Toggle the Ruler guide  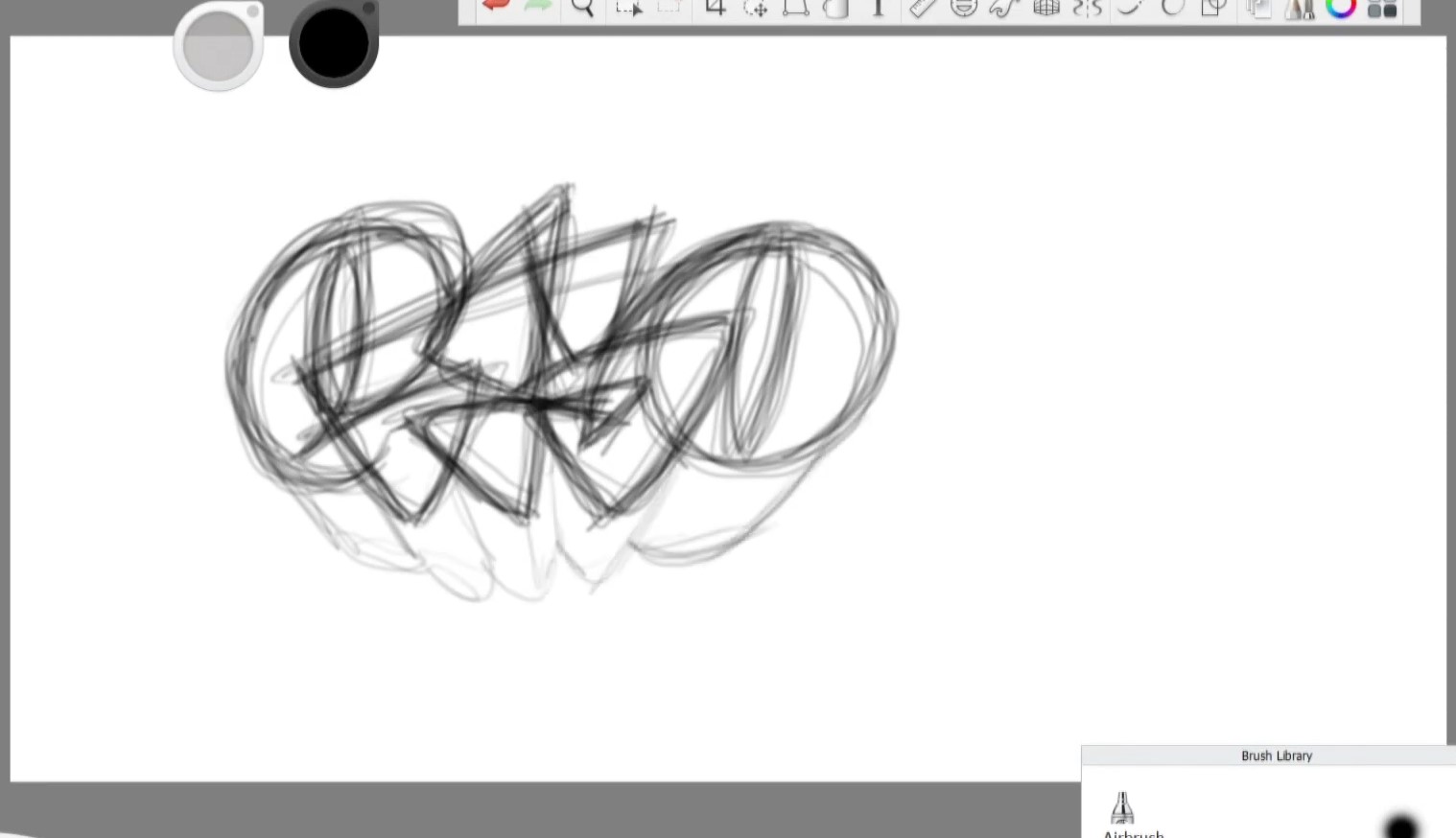922,8
